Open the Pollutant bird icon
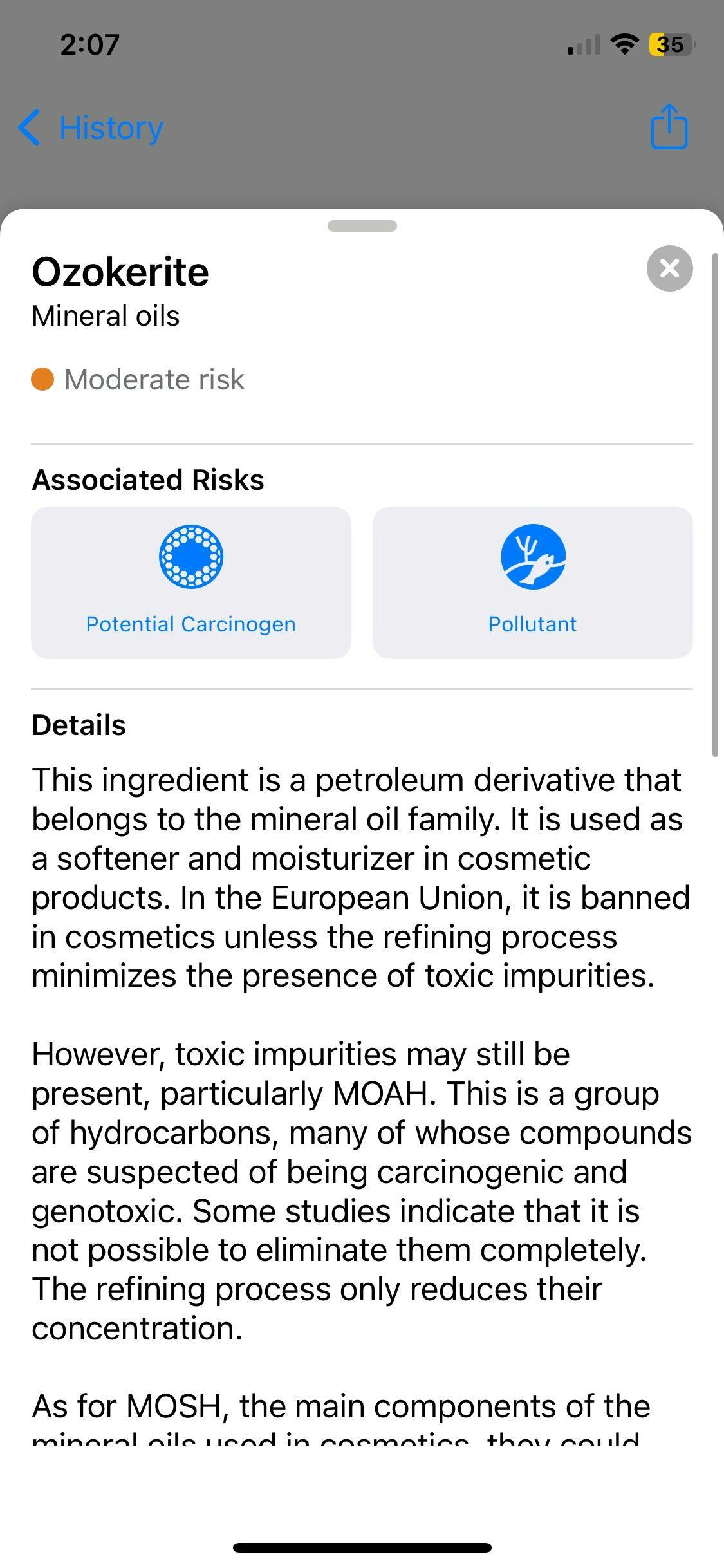Viewport: 724px width, 1568px height. click(533, 557)
